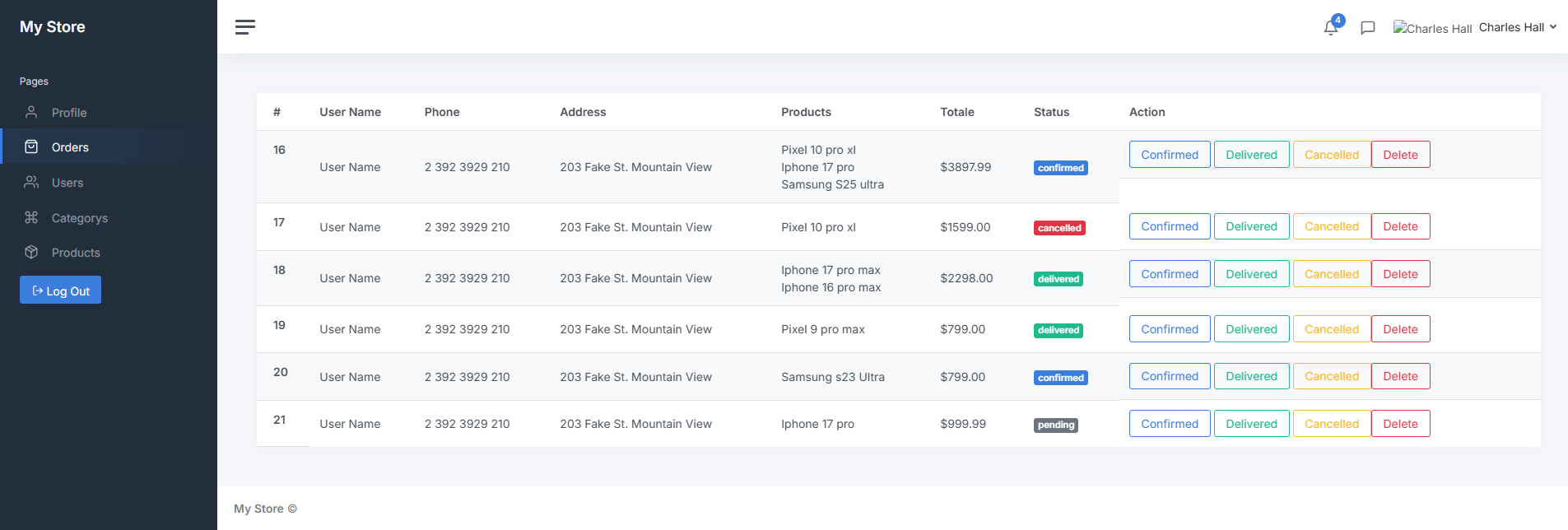Click the cancelled status badge on order 17
1568x530 pixels.
(x=1059, y=228)
